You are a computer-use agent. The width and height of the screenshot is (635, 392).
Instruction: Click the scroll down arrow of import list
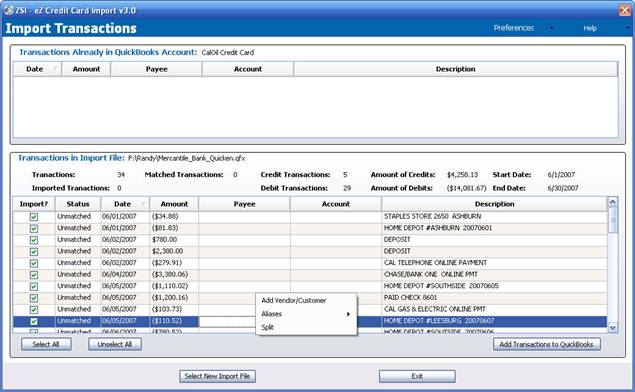click(613, 328)
